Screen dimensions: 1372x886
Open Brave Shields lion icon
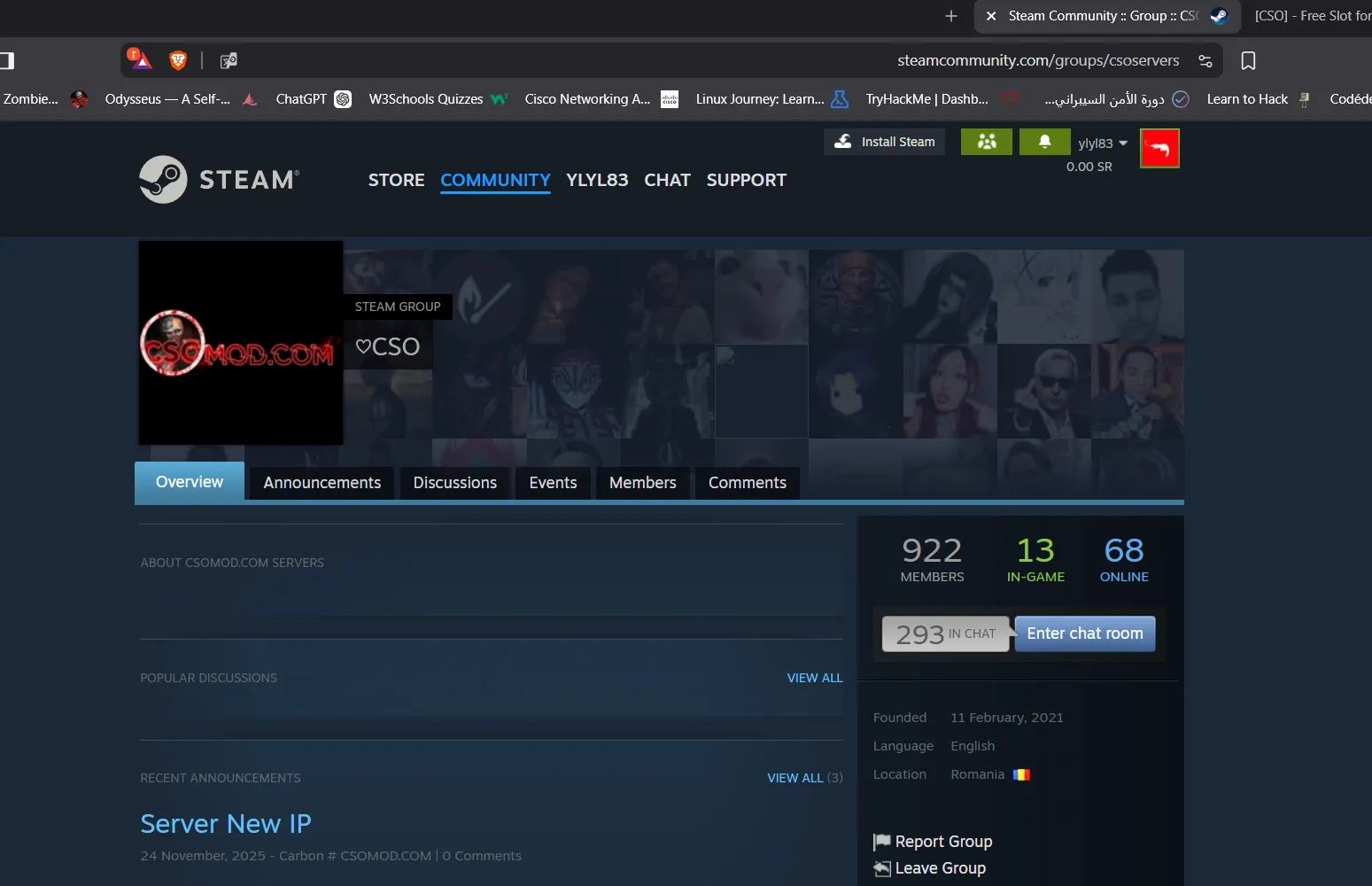178,60
